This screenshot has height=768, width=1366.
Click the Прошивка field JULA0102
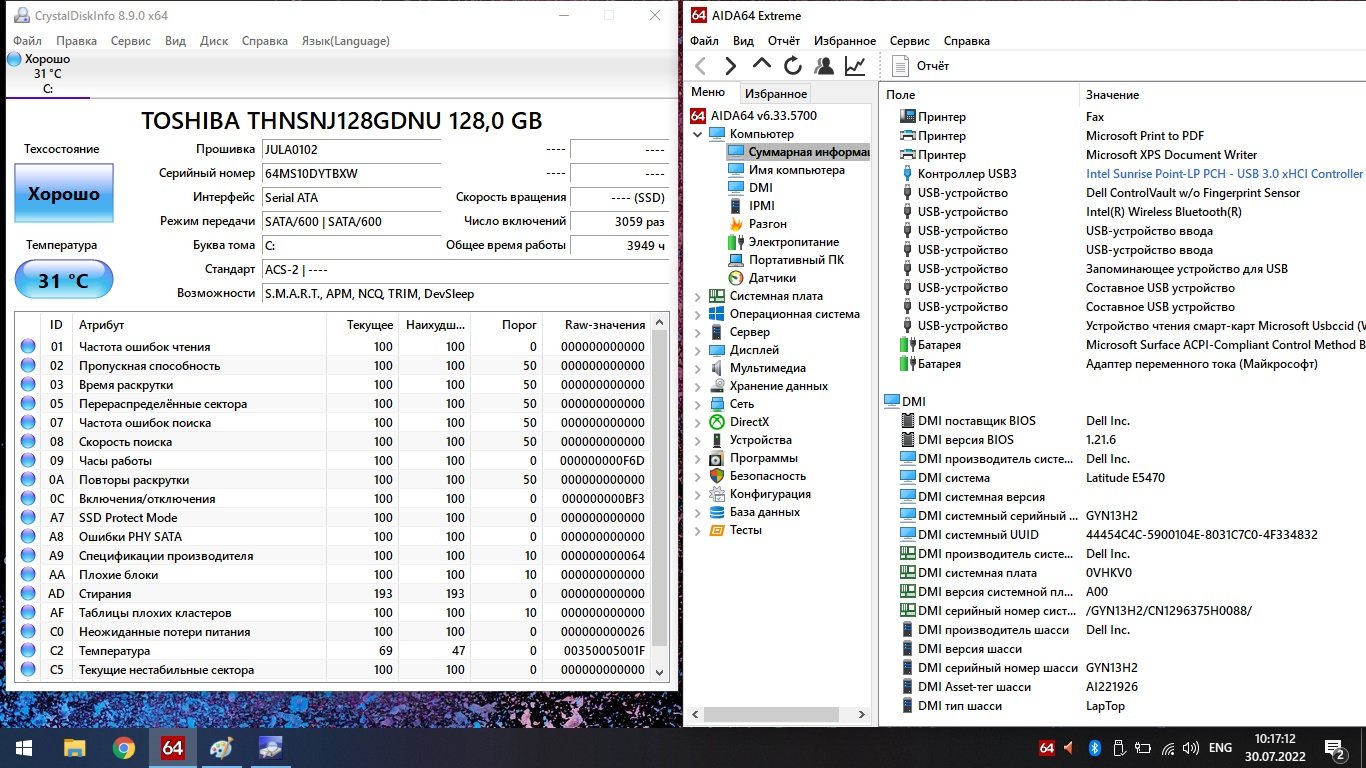350,149
